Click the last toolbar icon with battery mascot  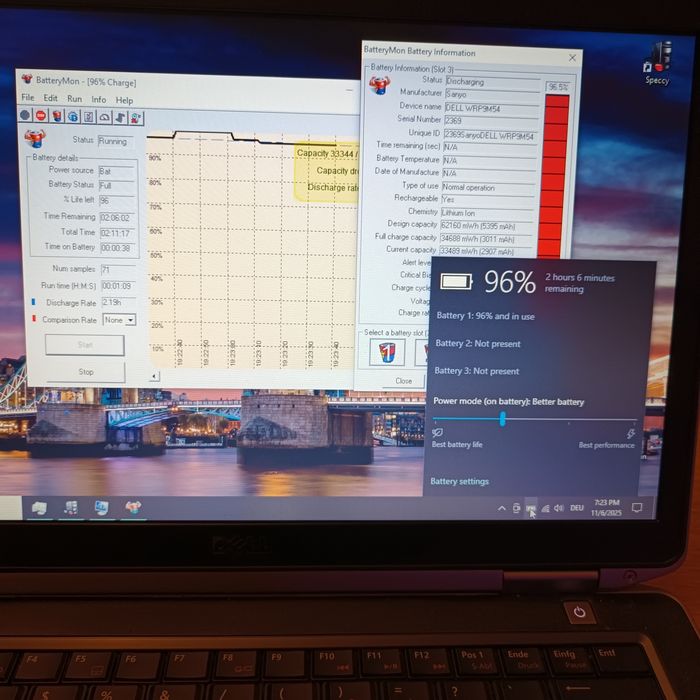(136, 119)
